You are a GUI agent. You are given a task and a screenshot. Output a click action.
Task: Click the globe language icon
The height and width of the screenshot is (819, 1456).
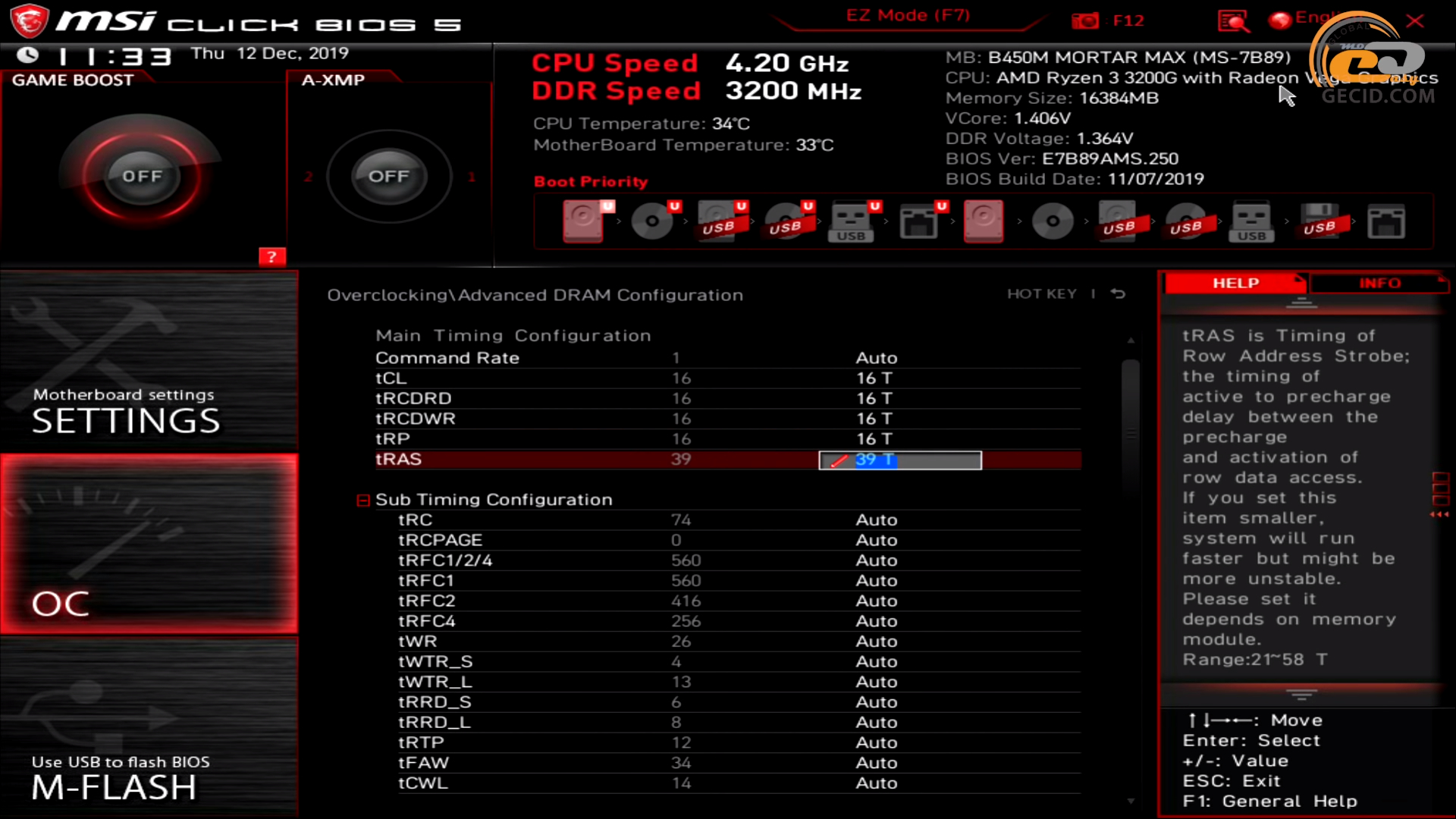[1280, 20]
